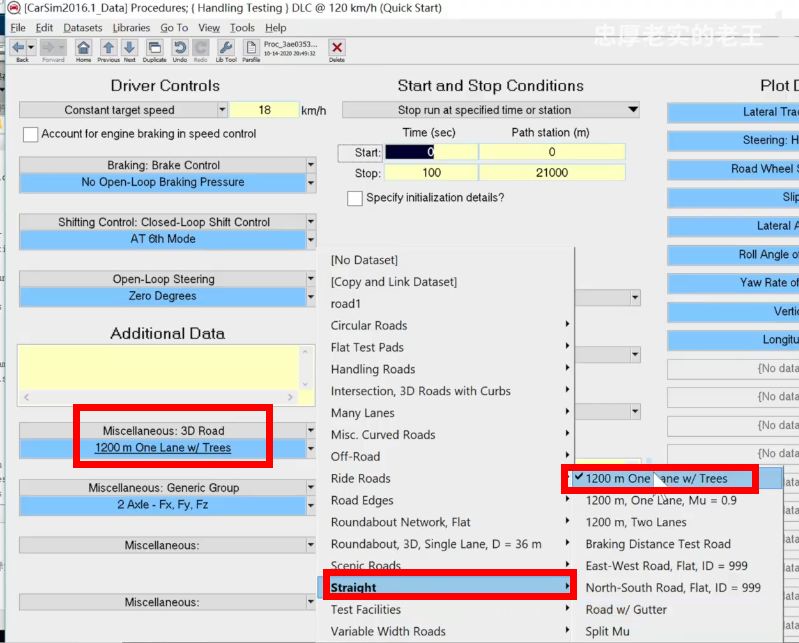Open the File menu
The width and height of the screenshot is (799, 643).
point(18,28)
